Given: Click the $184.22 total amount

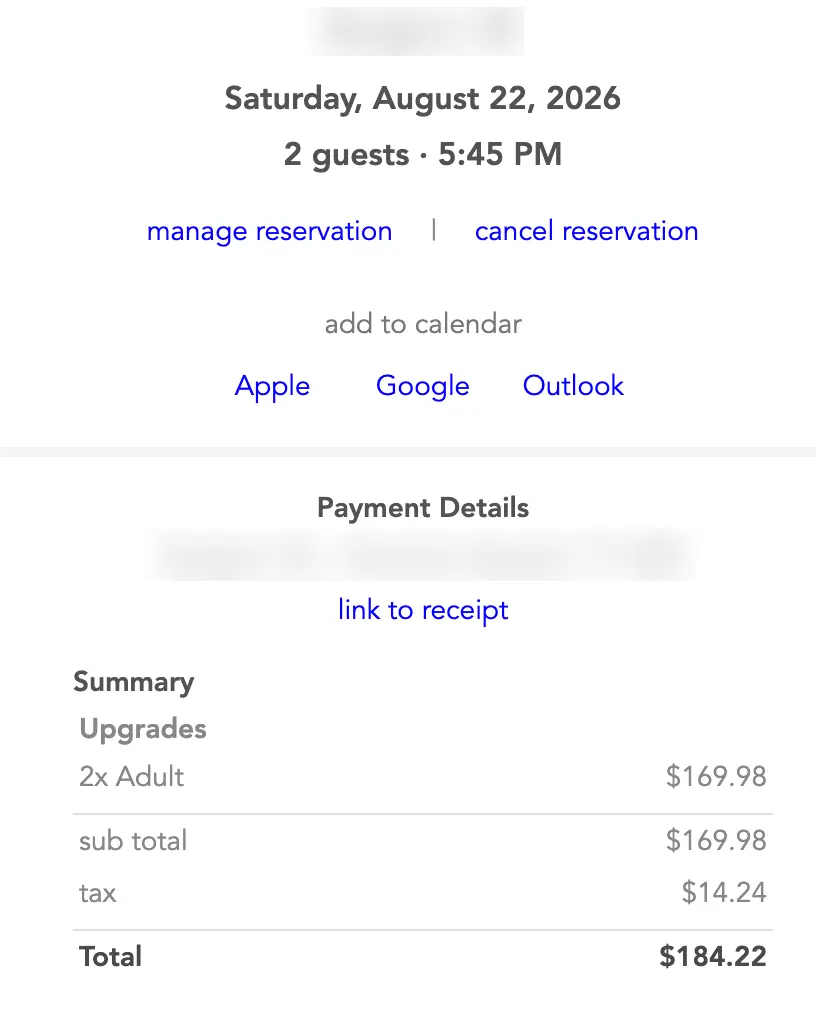Looking at the screenshot, I should (x=713, y=956).
